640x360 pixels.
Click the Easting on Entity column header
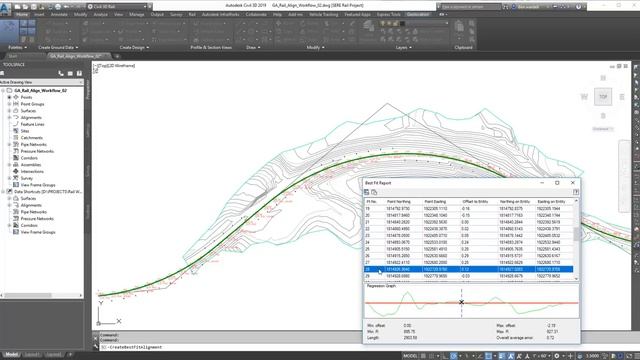(551, 202)
